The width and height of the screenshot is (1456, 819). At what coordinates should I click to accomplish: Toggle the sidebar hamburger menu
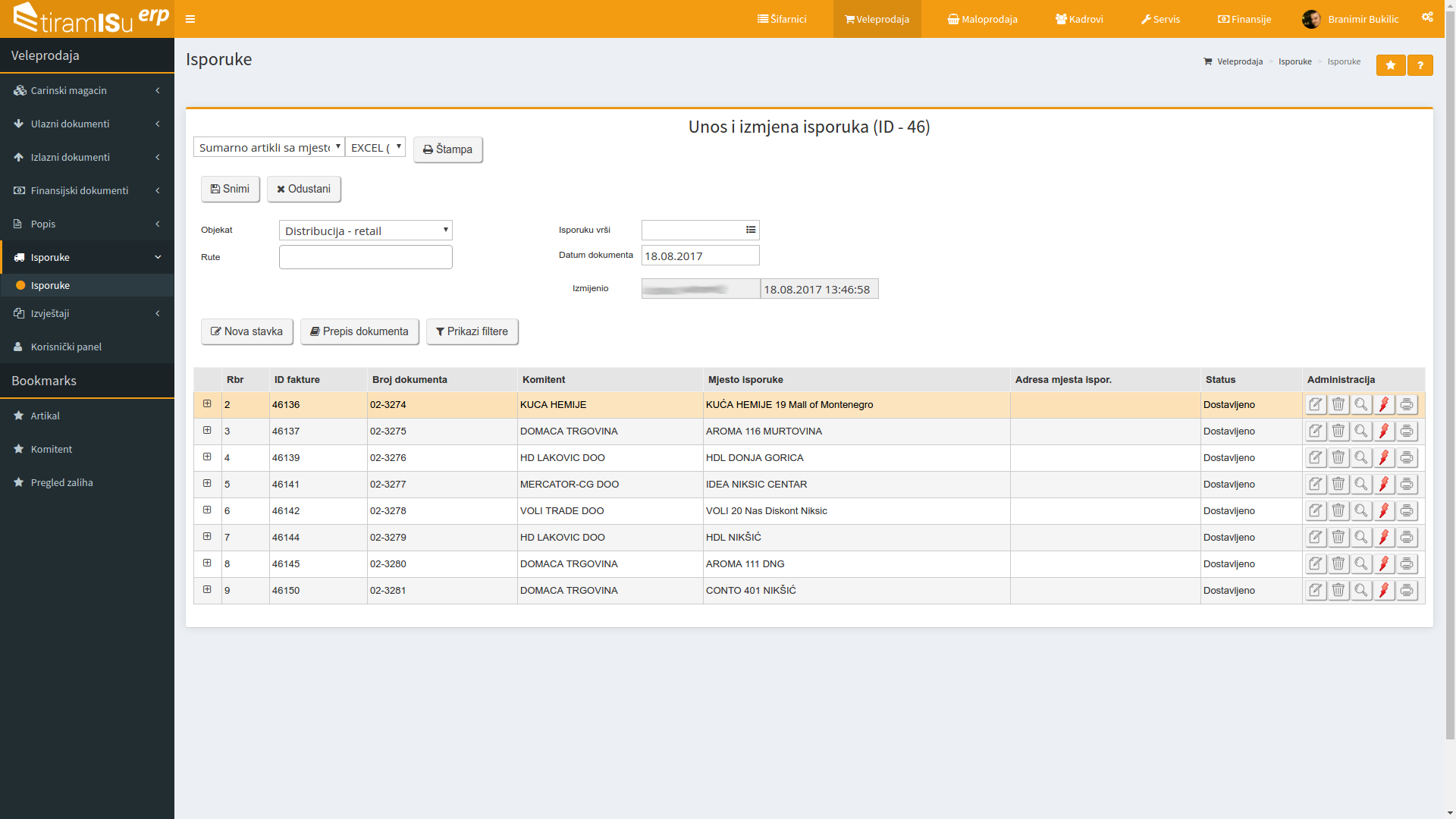[x=190, y=19]
